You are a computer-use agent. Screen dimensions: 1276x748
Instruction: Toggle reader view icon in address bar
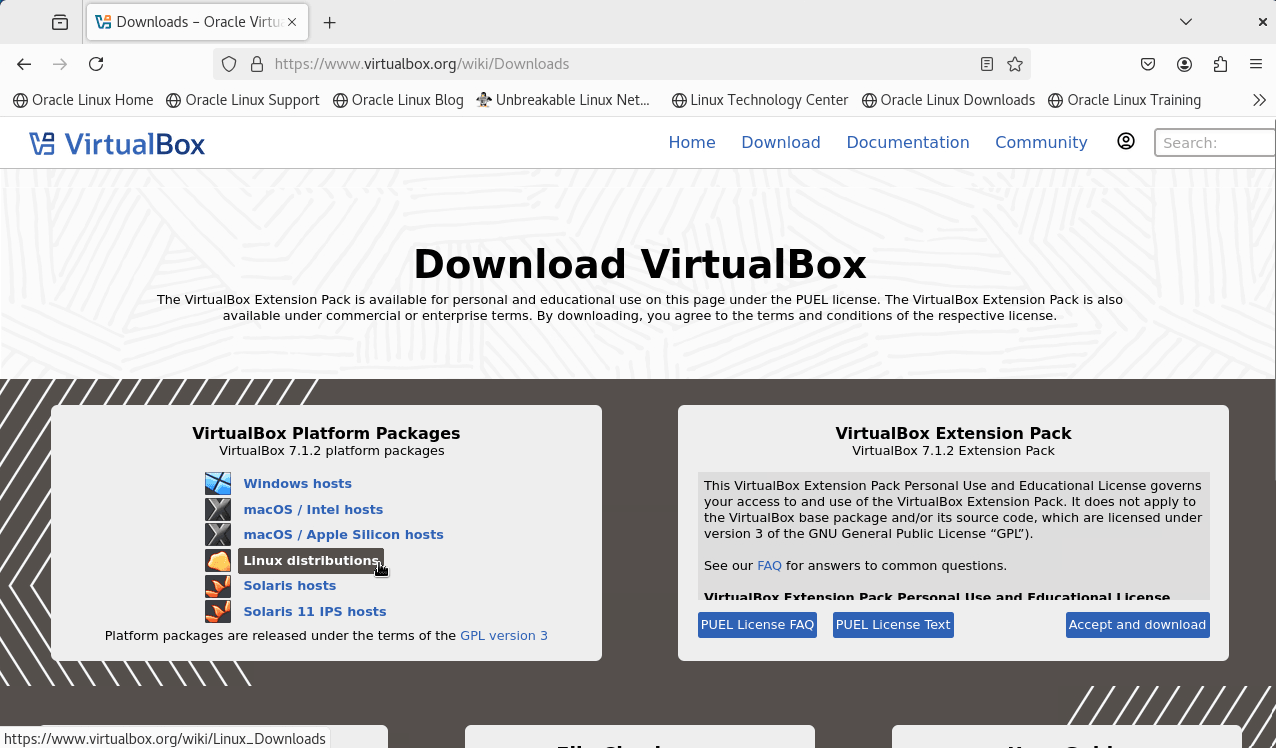[x=987, y=64]
